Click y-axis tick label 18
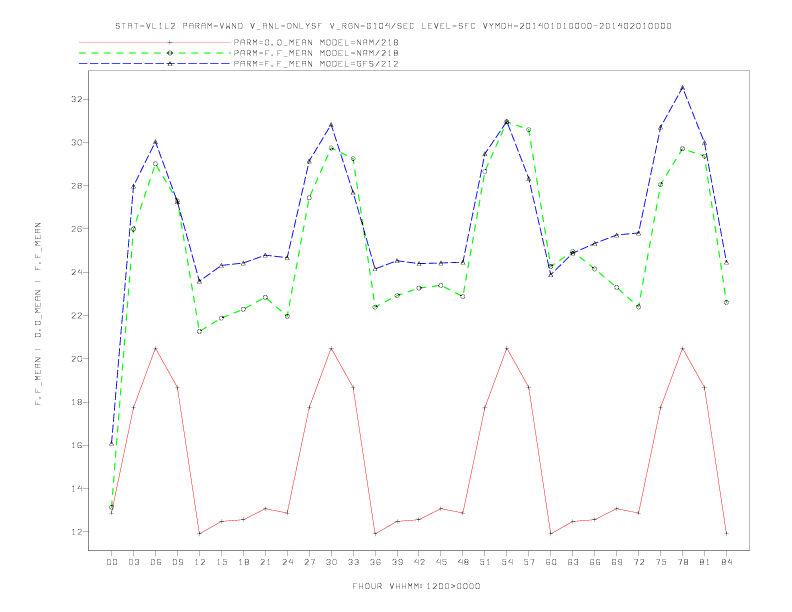Viewport: 792px width, 612px height. coord(76,402)
